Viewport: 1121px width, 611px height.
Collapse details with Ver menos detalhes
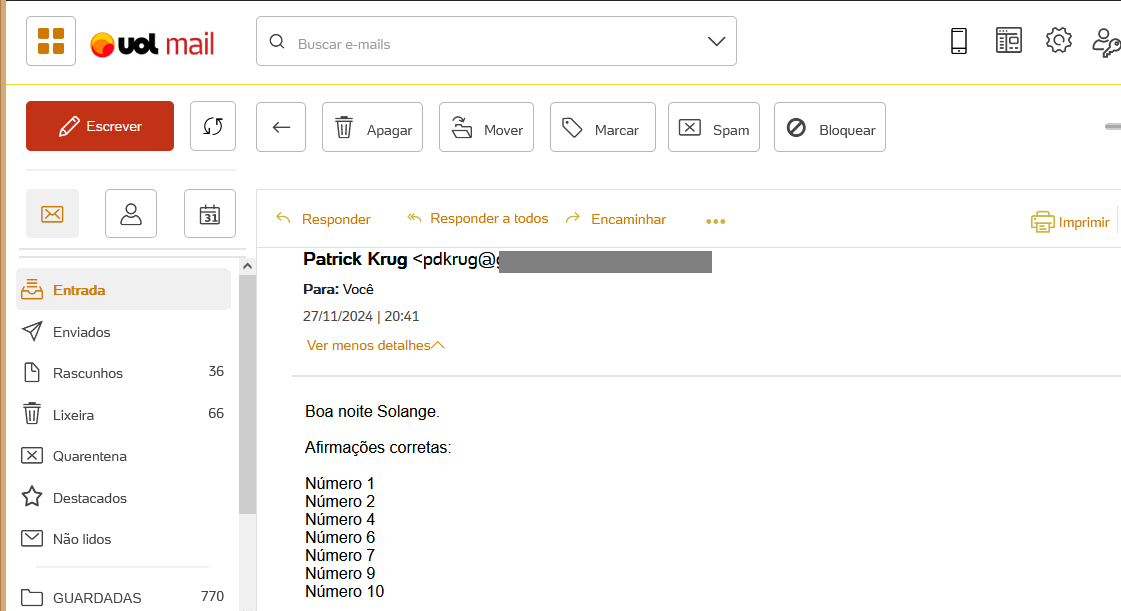(x=375, y=345)
